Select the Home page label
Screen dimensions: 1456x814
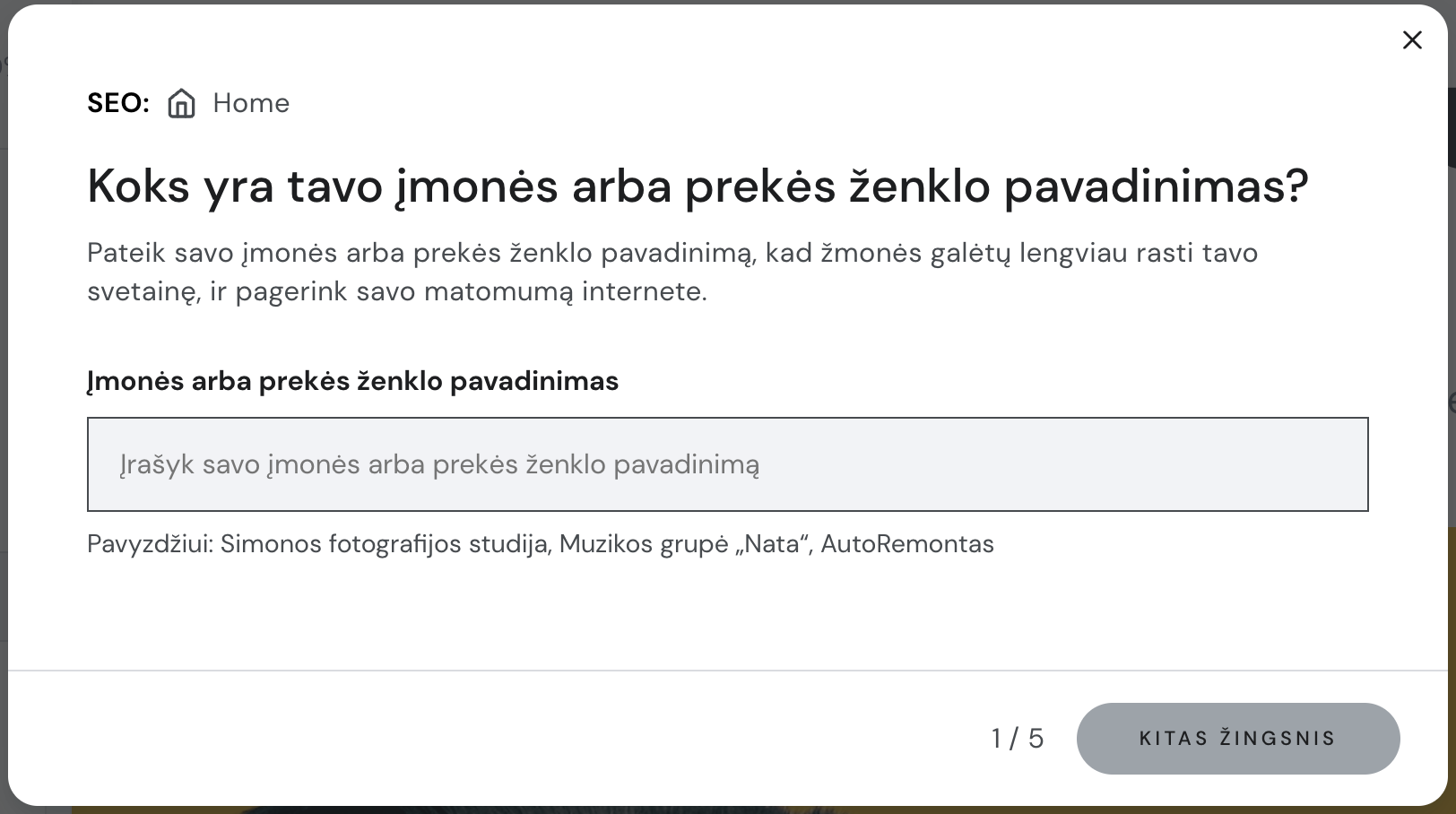pyautogui.click(x=251, y=103)
